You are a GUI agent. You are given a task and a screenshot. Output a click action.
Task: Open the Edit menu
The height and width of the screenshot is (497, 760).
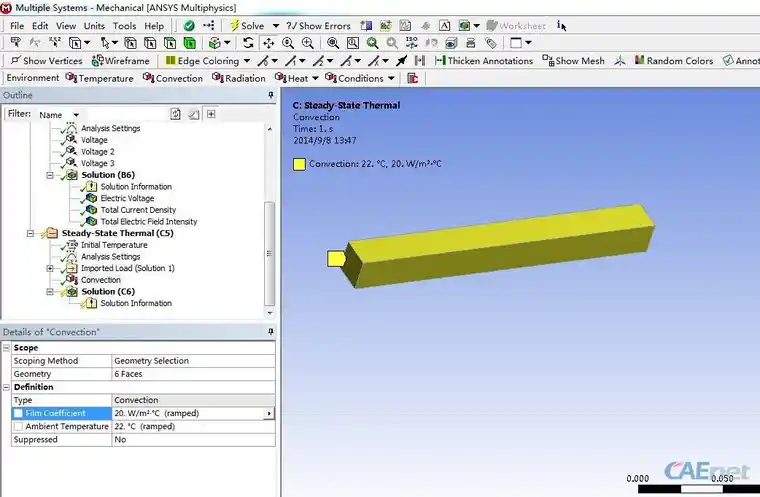40,26
